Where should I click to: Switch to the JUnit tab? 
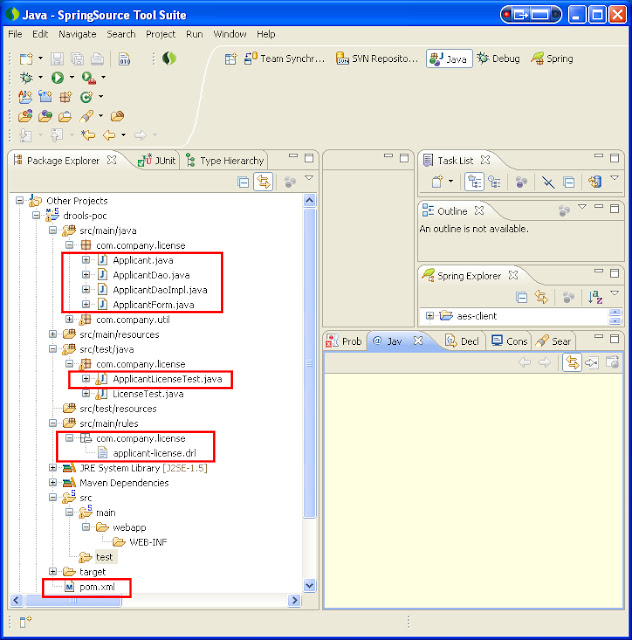point(157,160)
